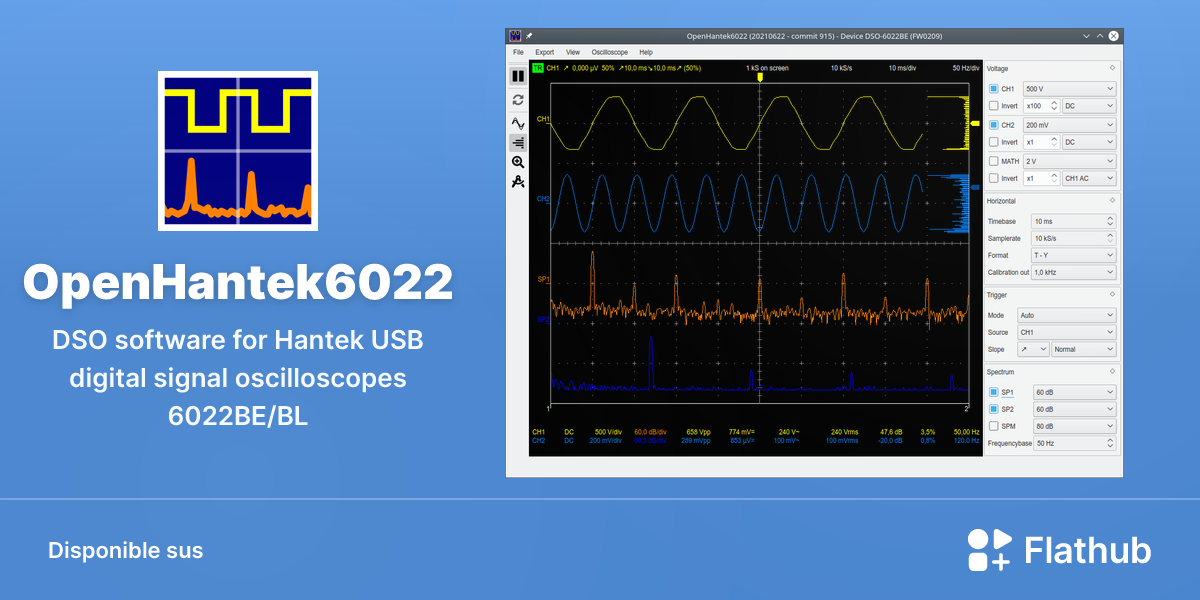Open the trigger Source CH1 dropdown
The width and height of the screenshot is (1200, 600).
pos(1066,332)
